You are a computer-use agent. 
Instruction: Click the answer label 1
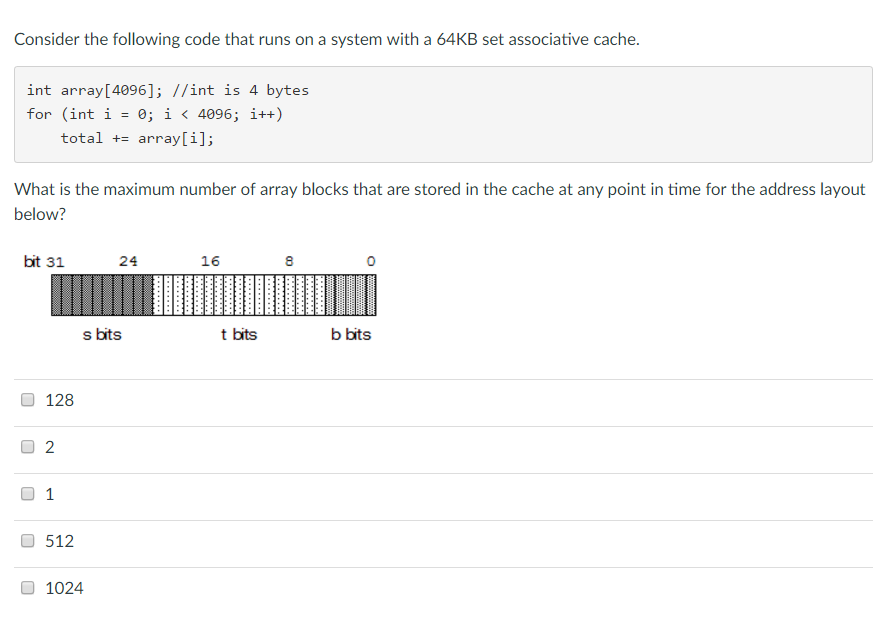click(50, 494)
